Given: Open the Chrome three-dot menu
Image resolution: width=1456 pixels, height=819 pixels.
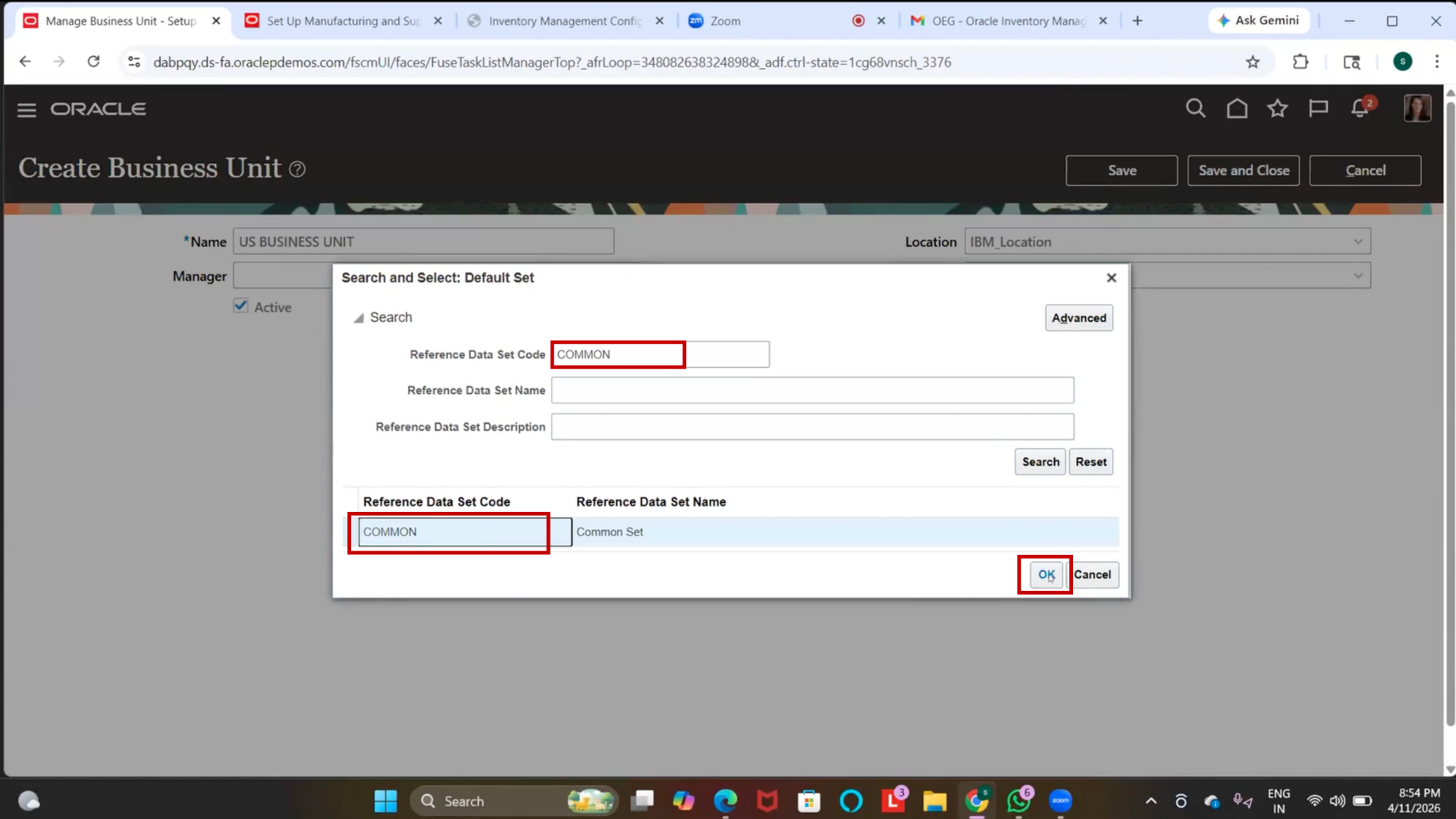Looking at the screenshot, I should [1437, 62].
